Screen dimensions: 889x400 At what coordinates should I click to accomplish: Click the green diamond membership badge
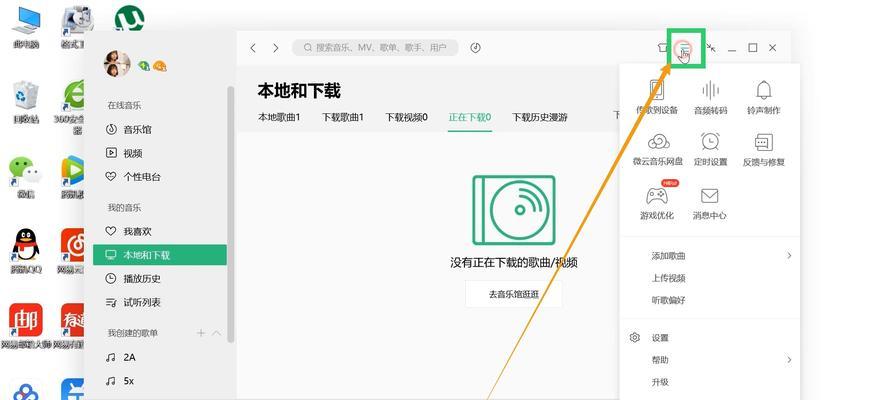(144, 66)
